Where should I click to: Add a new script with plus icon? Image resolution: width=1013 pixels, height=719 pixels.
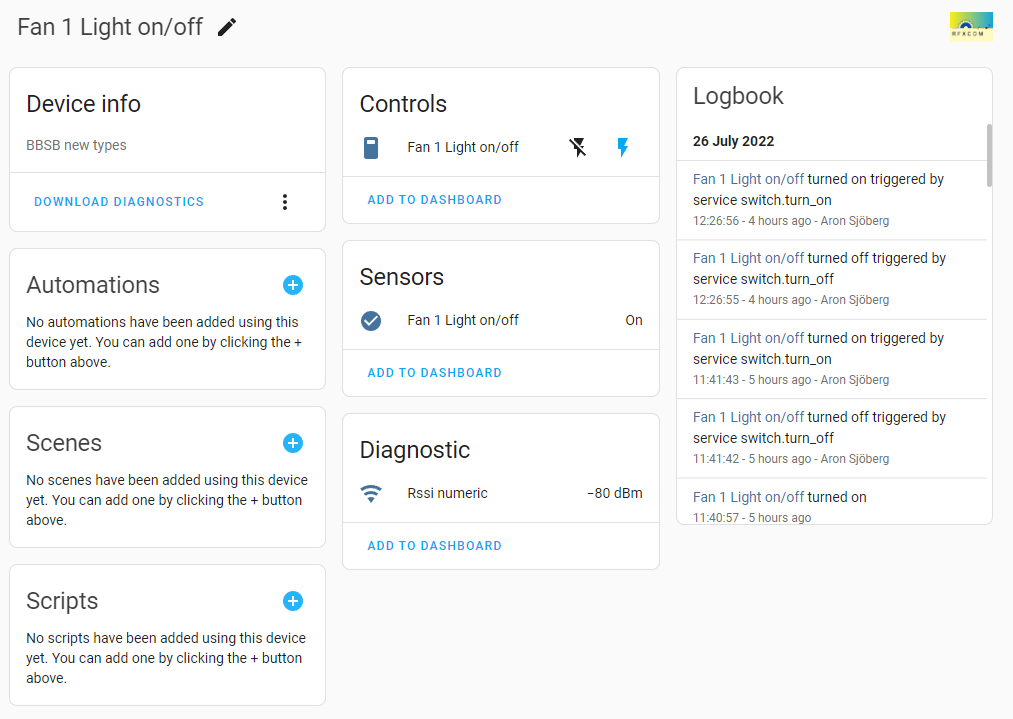pos(292,601)
